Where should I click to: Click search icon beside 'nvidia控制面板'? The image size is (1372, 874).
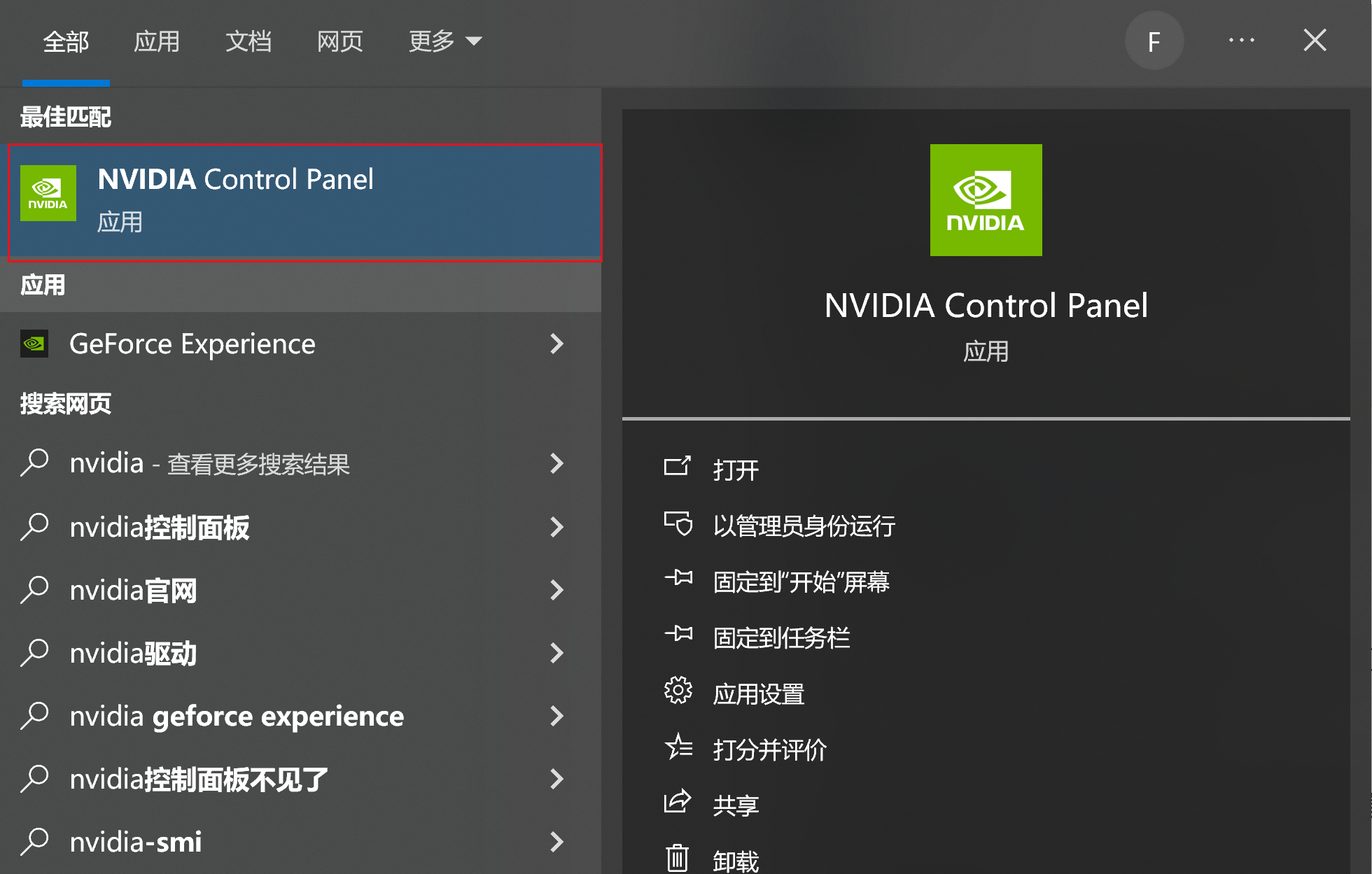34,527
